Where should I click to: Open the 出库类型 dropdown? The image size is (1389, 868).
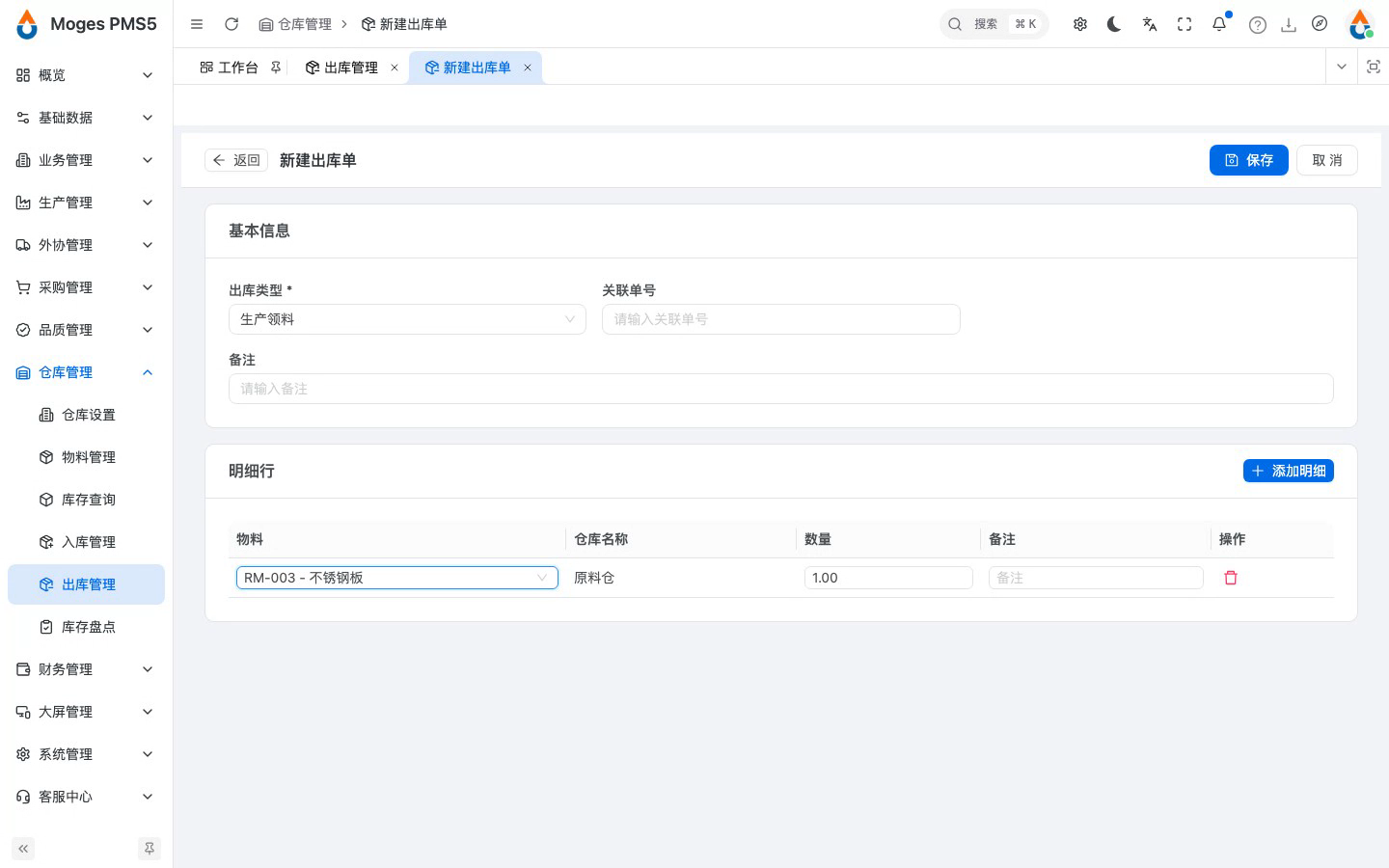(x=407, y=319)
